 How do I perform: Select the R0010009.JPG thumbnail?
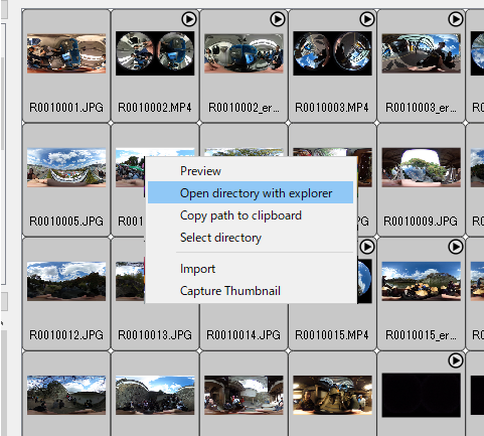[x=421, y=167]
